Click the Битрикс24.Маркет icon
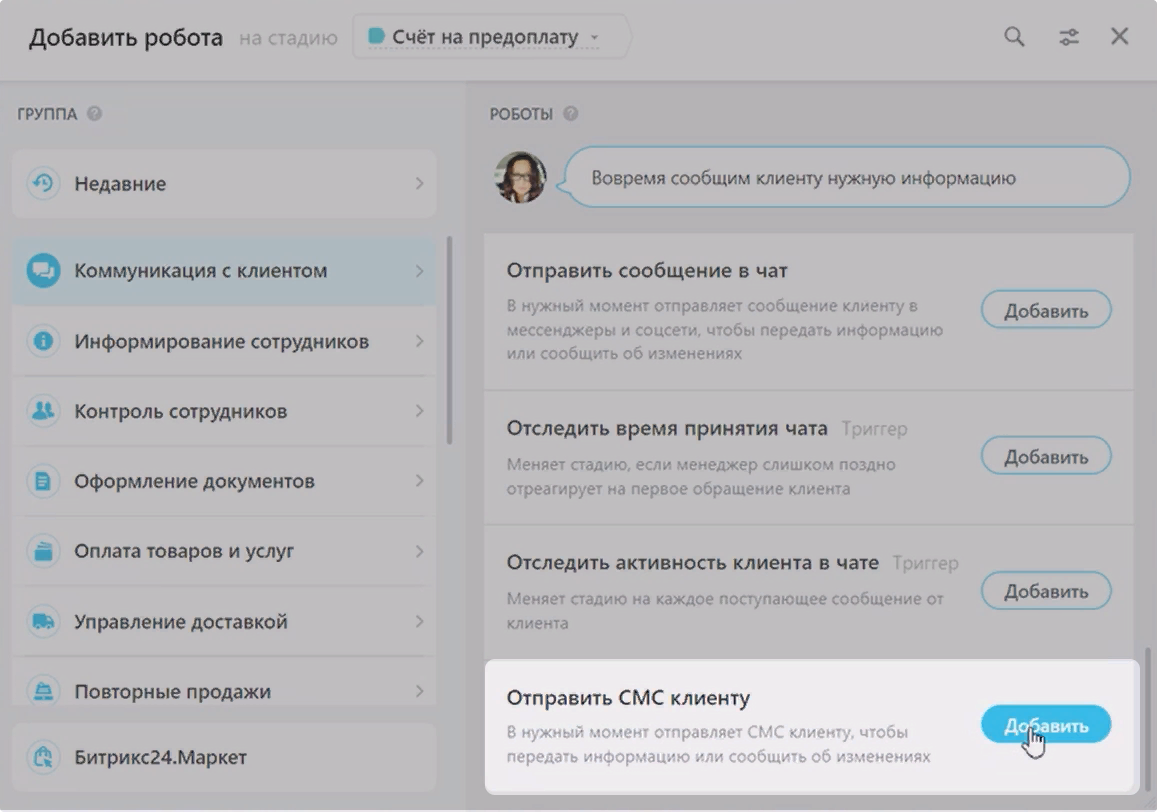This screenshot has width=1157, height=812. point(43,757)
